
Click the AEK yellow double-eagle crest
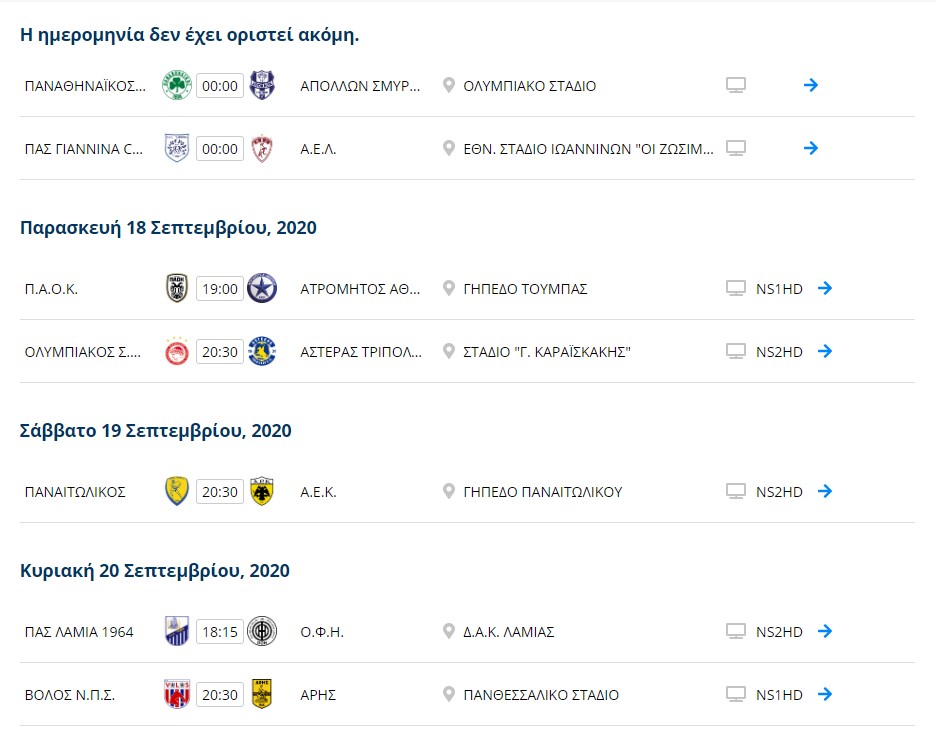tap(261, 491)
